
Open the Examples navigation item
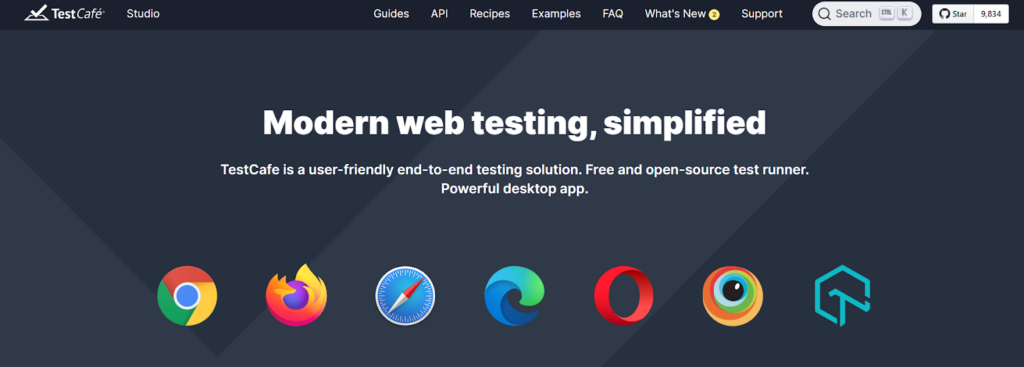(556, 14)
